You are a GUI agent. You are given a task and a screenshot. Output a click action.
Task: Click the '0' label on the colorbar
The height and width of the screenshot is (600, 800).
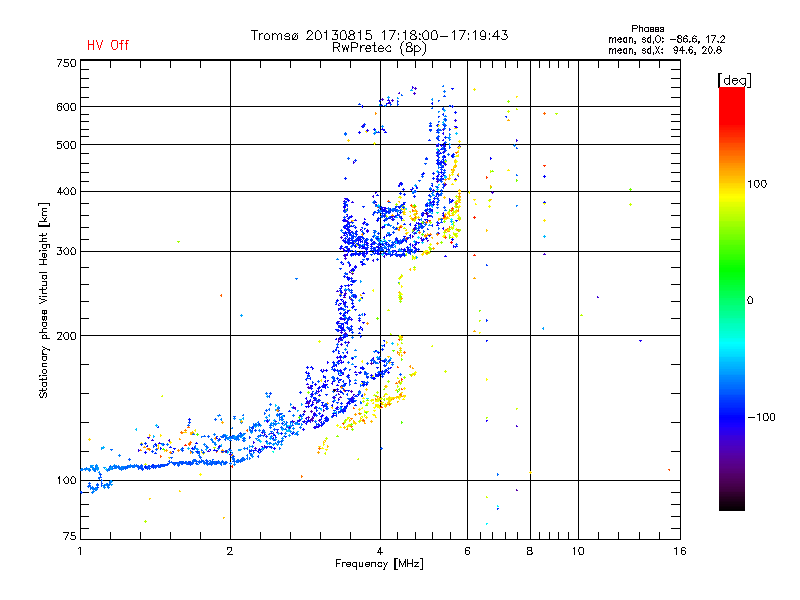[750, 300]
